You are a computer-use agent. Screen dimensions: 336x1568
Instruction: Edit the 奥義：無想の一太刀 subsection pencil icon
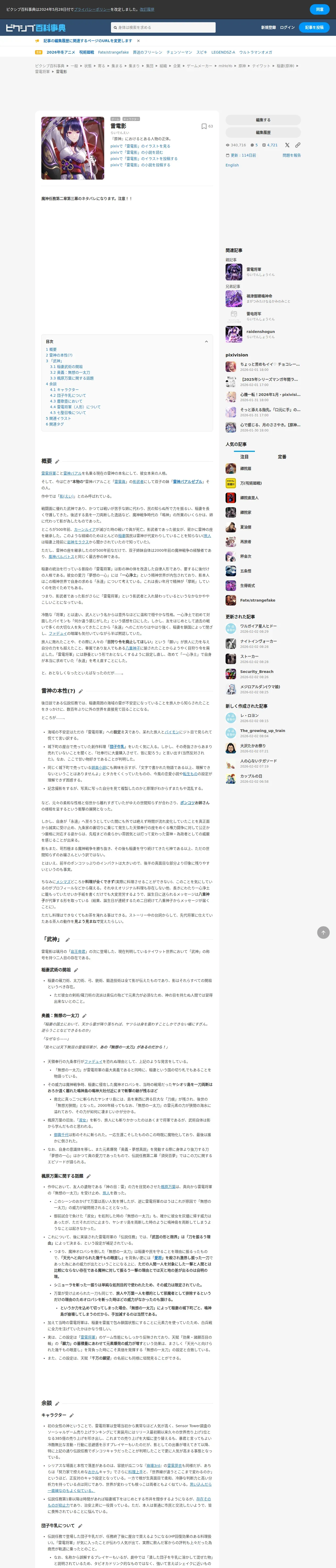point(84,1016)
